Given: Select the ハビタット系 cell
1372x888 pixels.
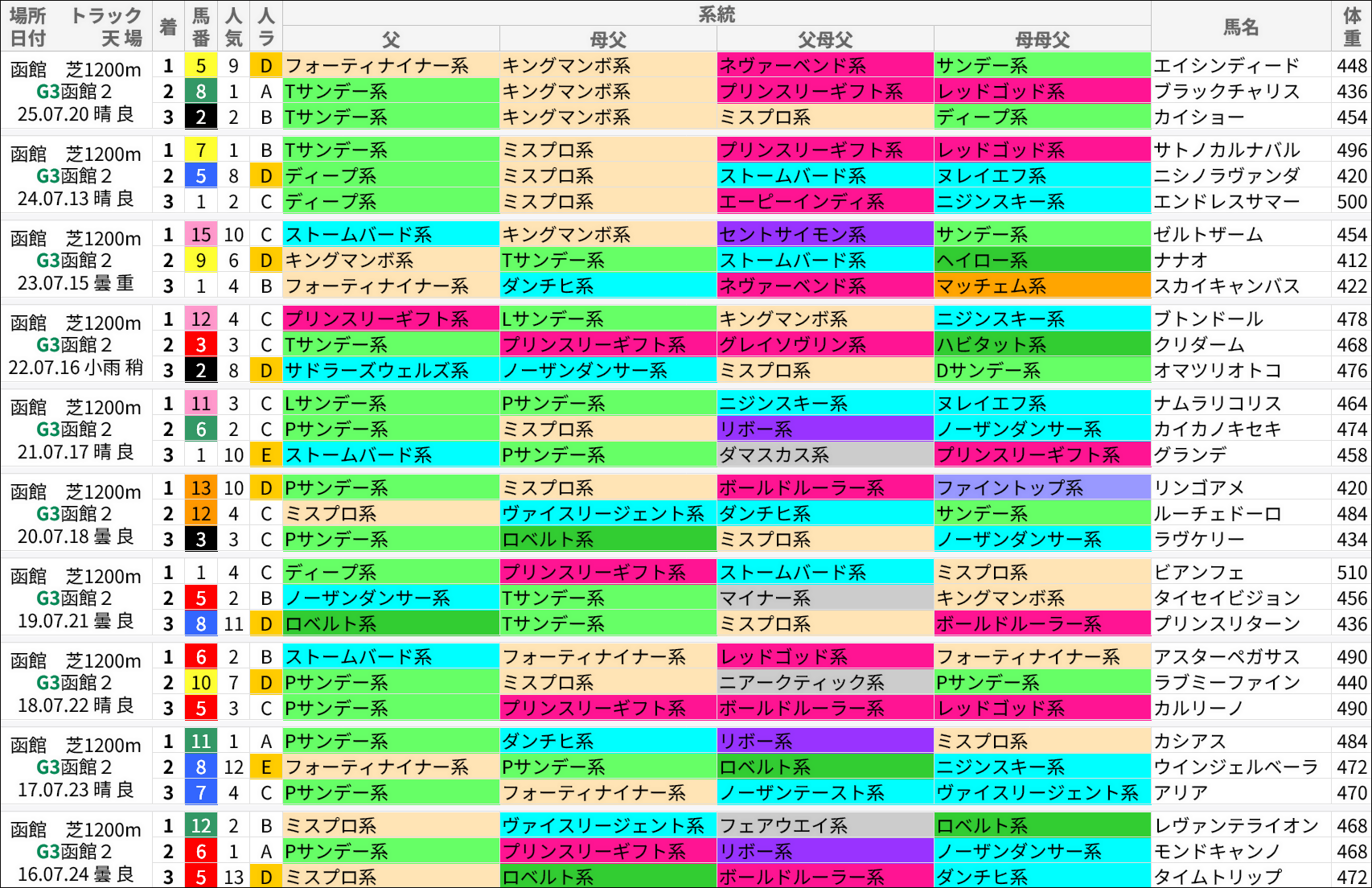Looking at the screenshot, I should coord(1042,345).
